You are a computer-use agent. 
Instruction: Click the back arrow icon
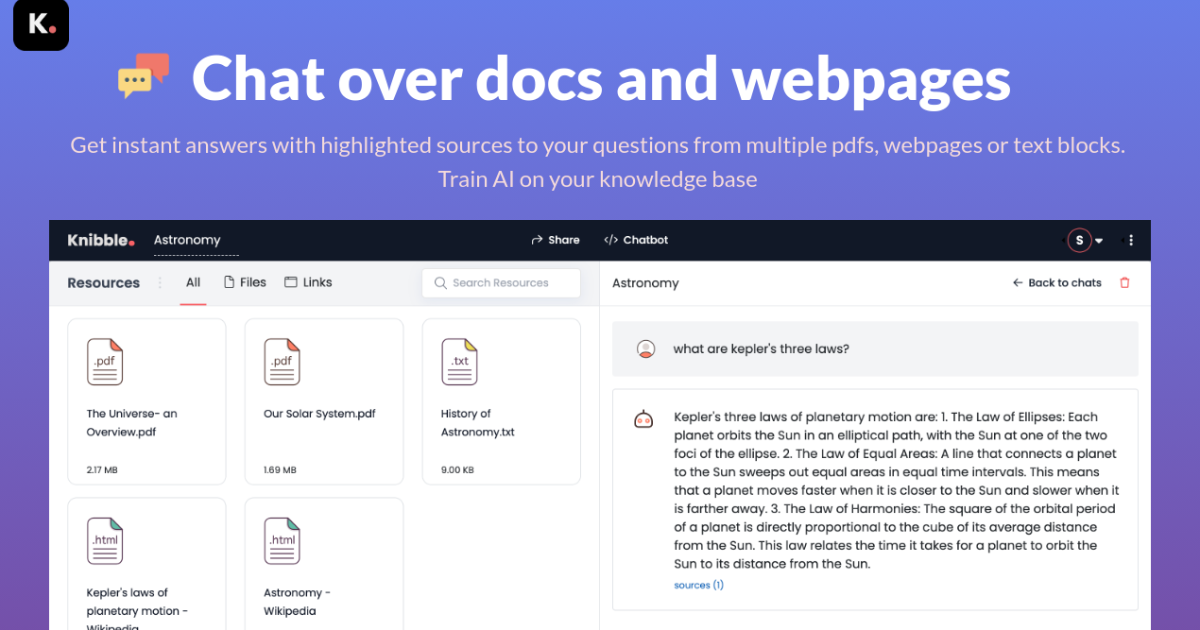[x=1018, y=283]
